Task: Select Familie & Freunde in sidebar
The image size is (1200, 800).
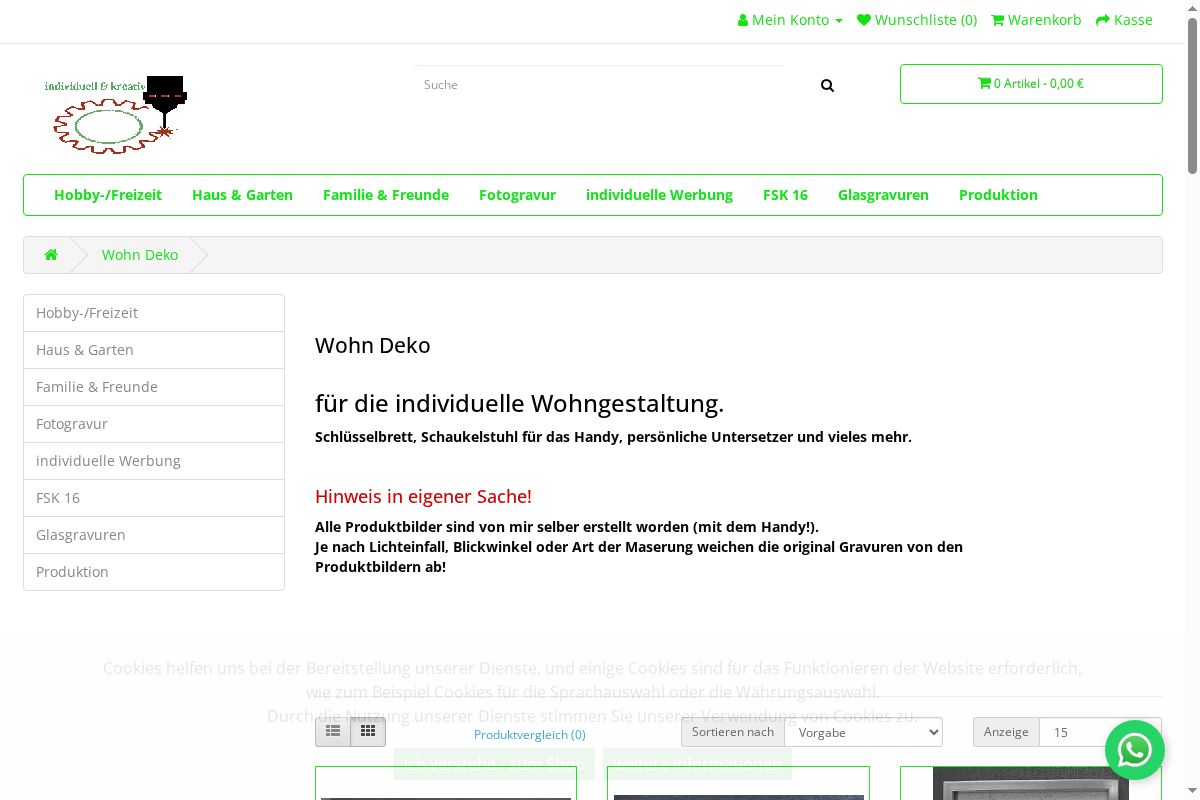Action: (x=154, y=387)
